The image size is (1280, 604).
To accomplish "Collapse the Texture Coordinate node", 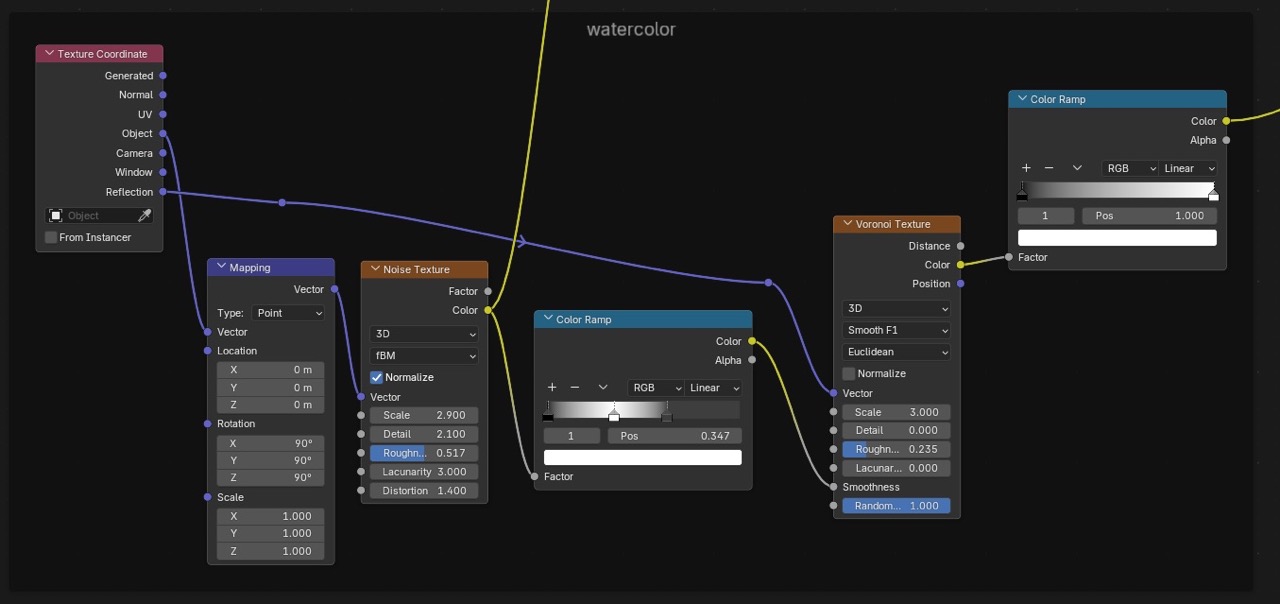I will click(x=48, y=54).
